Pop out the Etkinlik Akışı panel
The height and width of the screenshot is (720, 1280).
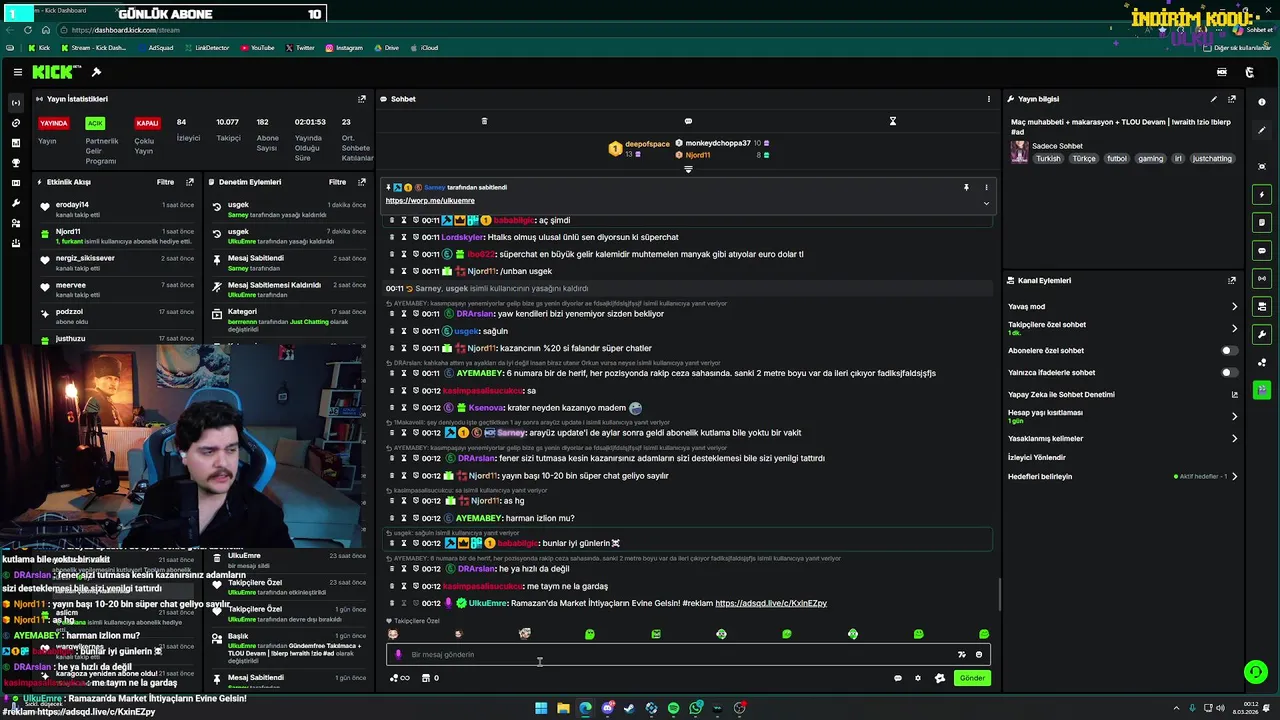[190, 182]
